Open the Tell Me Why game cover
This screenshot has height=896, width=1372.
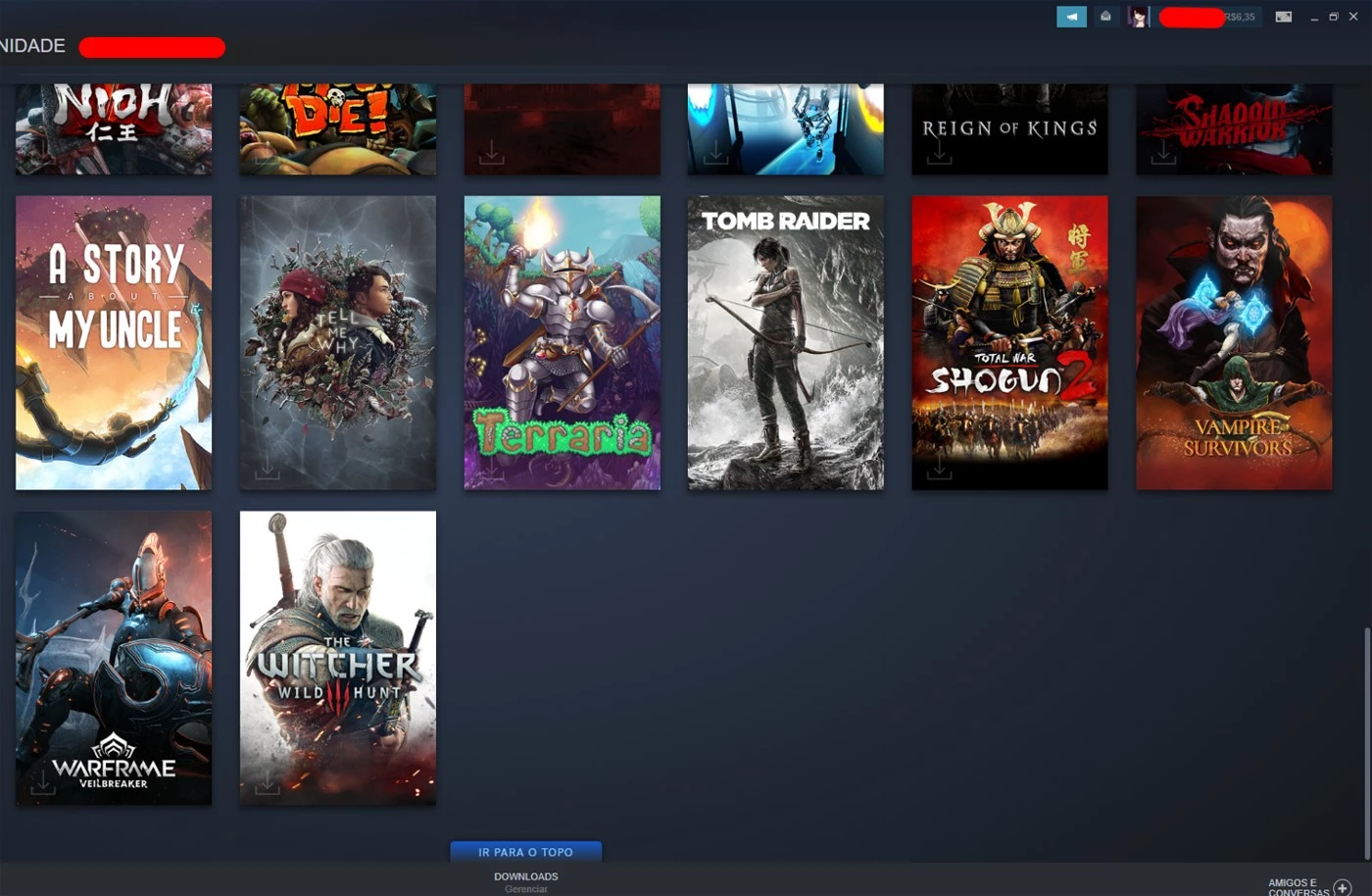[x=338, y=342]
